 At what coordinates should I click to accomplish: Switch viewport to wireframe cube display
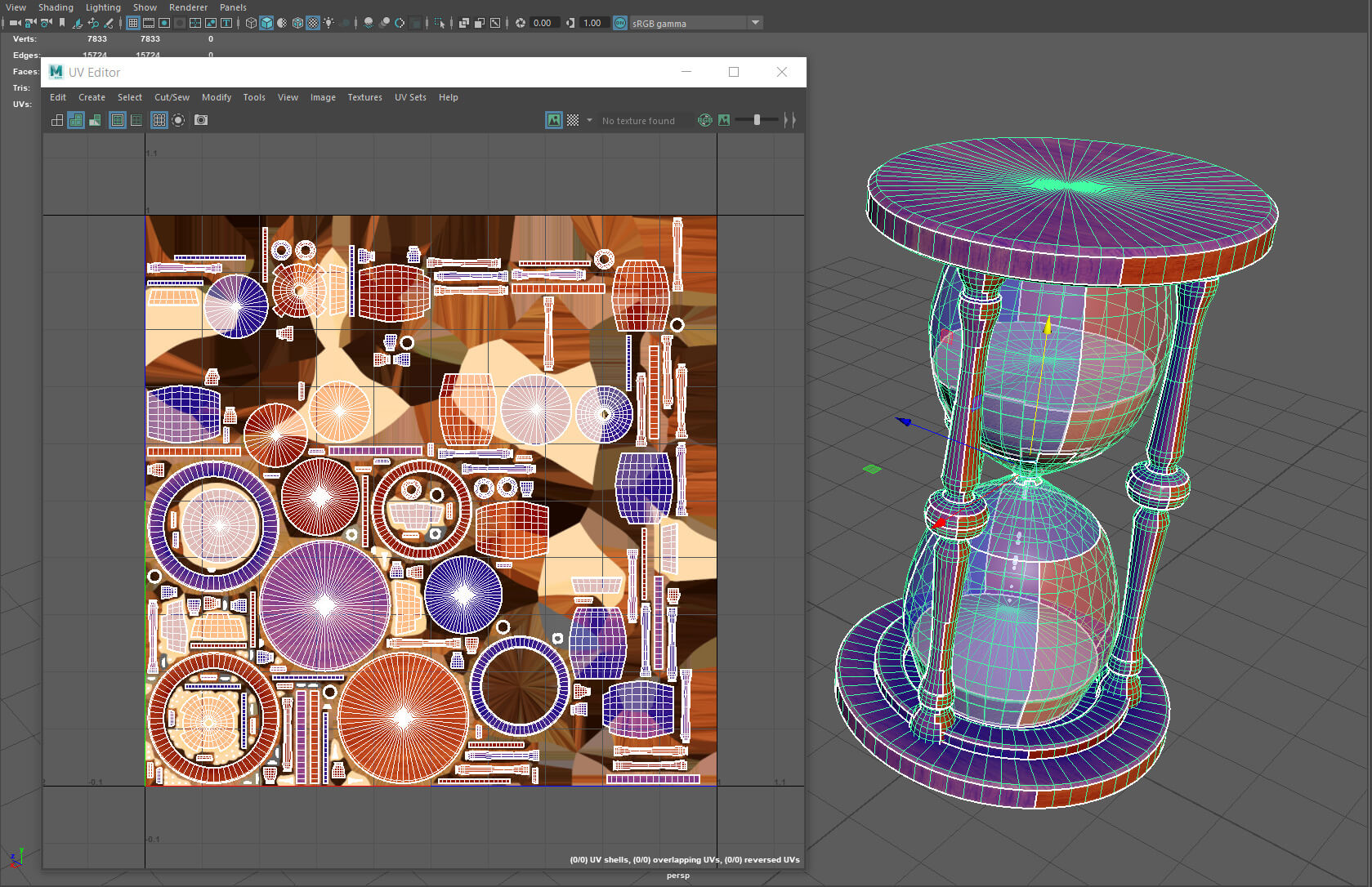(x=251, y=23)
